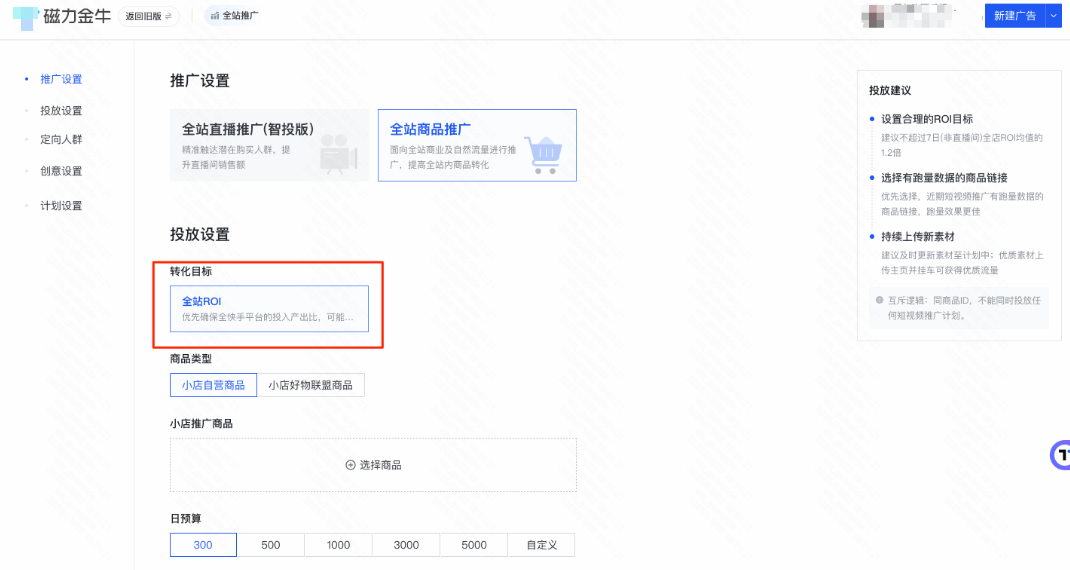1070x570 pixels.
Task: Click the 推广设置 section heading
Action: pyautogui.click(x=200, y=81)
